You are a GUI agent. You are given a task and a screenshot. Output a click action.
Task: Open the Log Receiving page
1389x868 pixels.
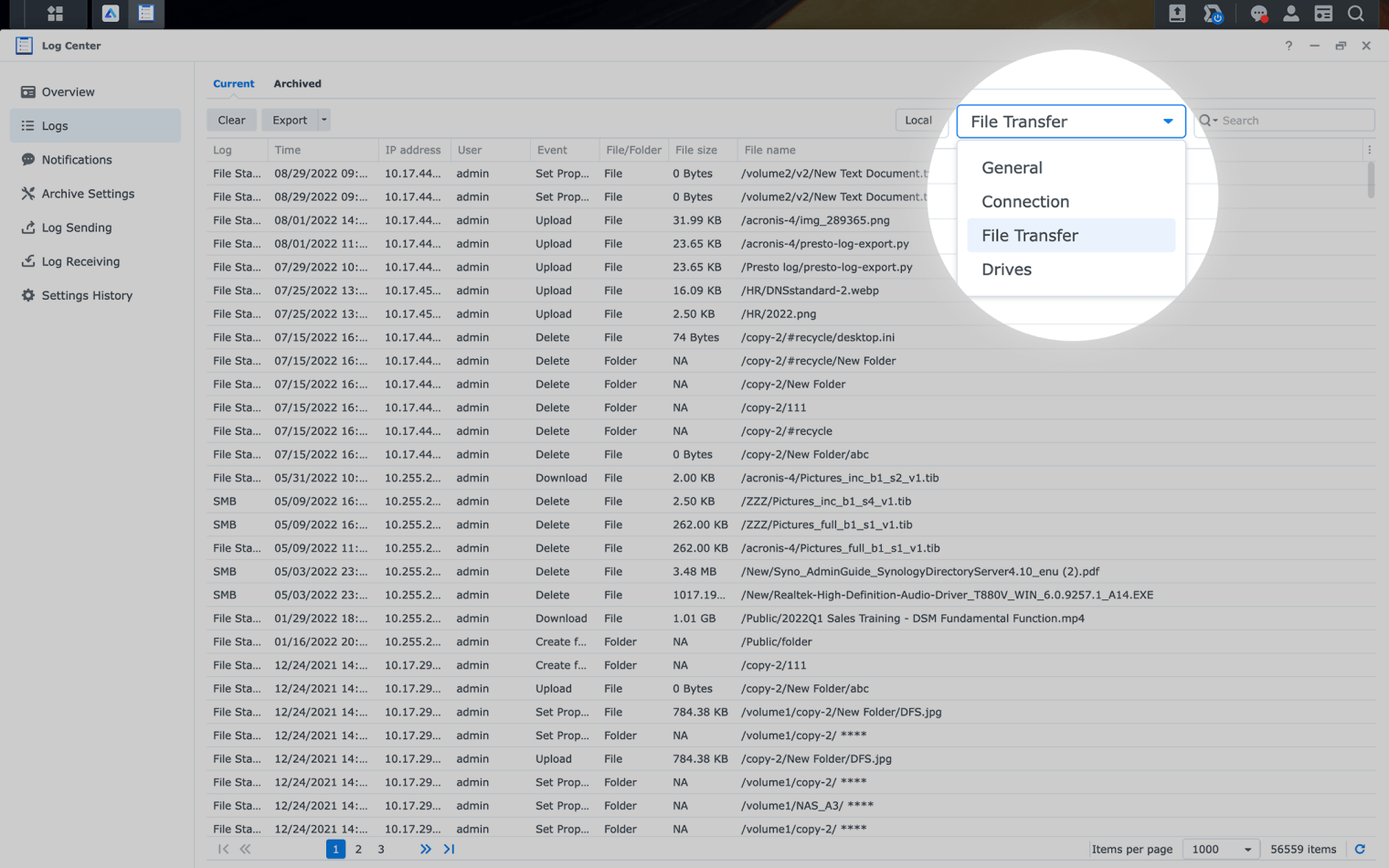(x=80, y=261)
